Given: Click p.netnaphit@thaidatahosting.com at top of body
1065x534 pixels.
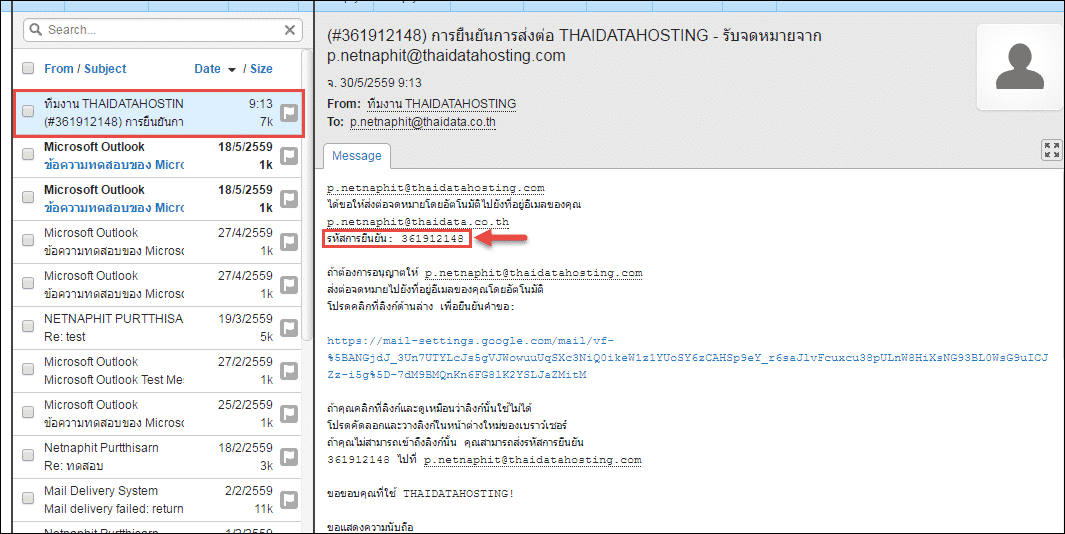Looking at the screenshot, I should click(x=435, y=188).
